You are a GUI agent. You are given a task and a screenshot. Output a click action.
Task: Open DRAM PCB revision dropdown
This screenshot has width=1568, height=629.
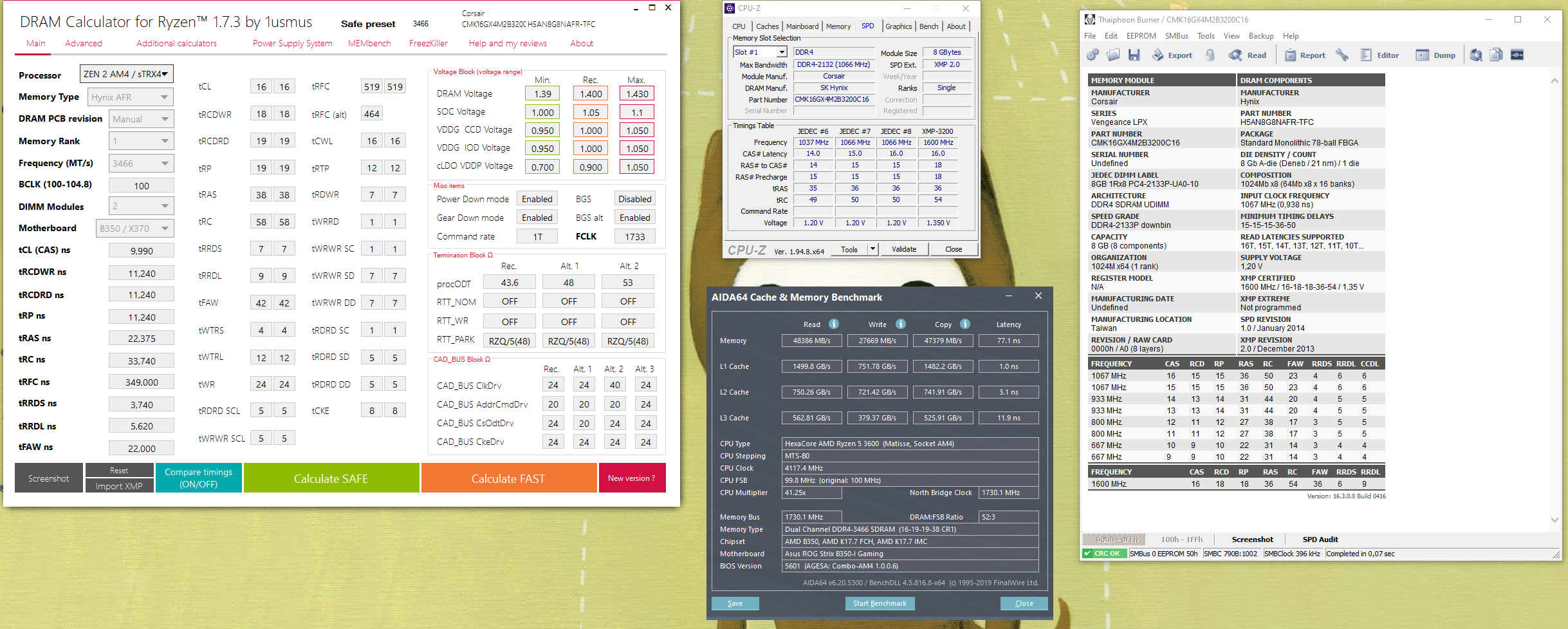[141, 119]
